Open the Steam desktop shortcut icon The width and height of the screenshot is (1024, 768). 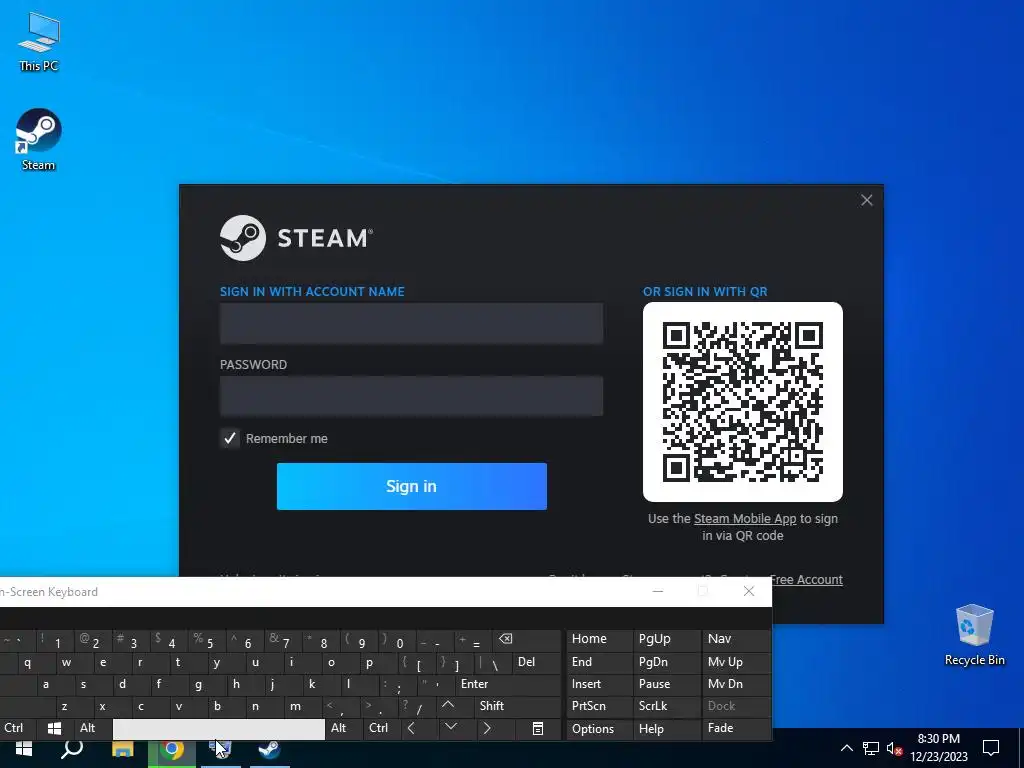pyautogui.click(x=39, y=139)
